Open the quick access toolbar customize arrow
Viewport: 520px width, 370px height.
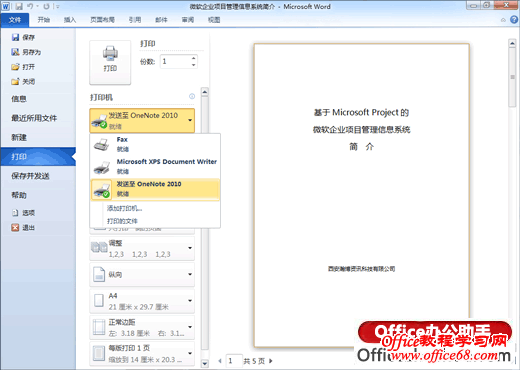pyautogui.click(x=58, y=6)
